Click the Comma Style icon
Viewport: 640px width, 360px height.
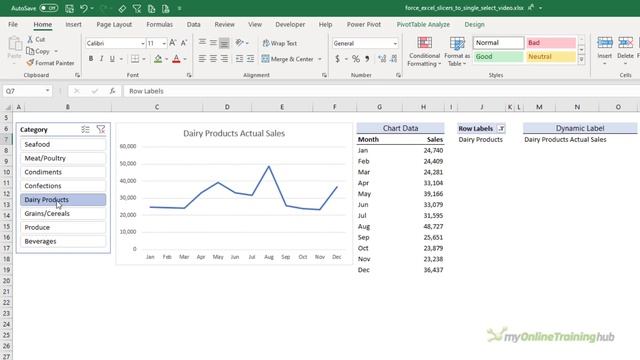tap(367, 59)
